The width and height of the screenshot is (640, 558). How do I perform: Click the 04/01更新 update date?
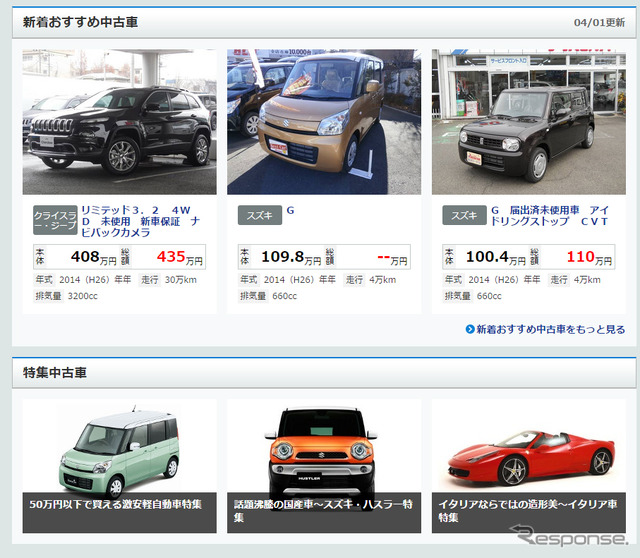point(599,22)
